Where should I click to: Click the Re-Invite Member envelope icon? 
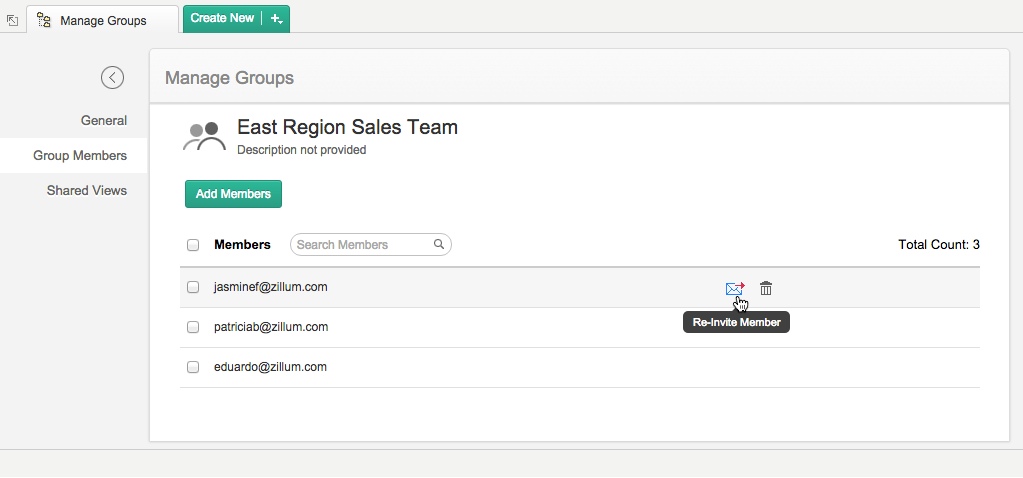click(x=735, y=289)
